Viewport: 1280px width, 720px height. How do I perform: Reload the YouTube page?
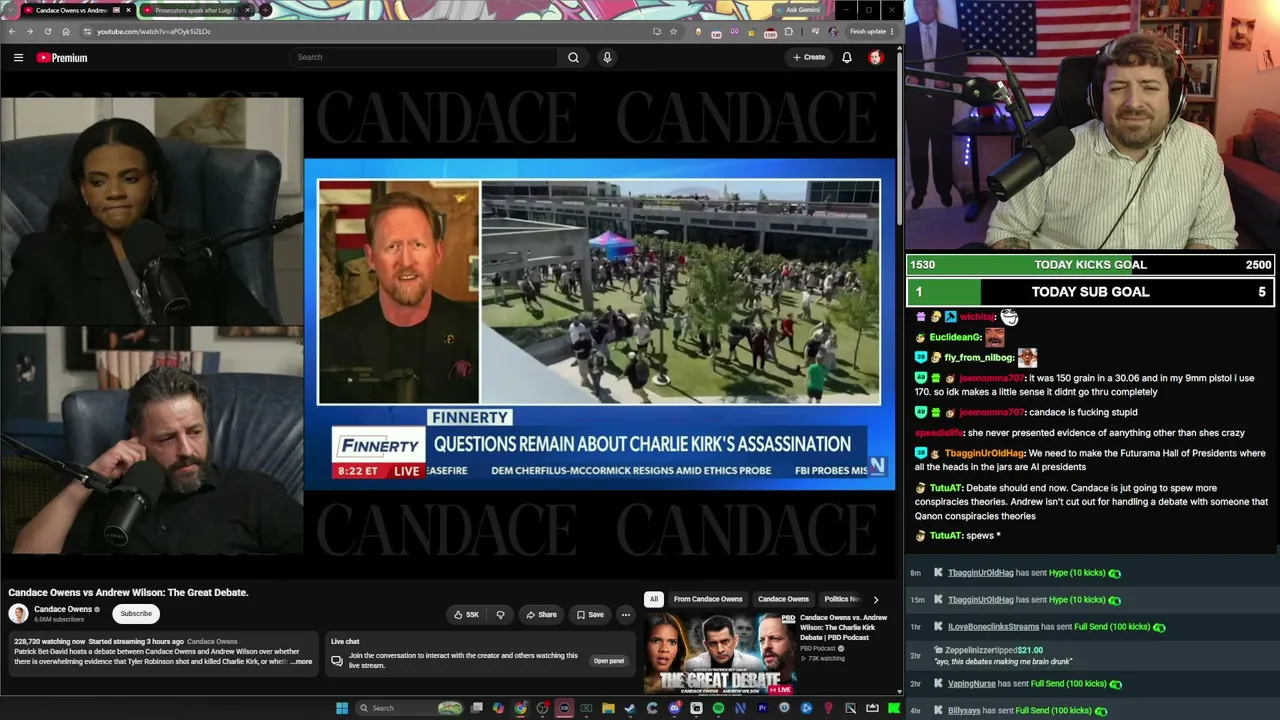(47, 31)
